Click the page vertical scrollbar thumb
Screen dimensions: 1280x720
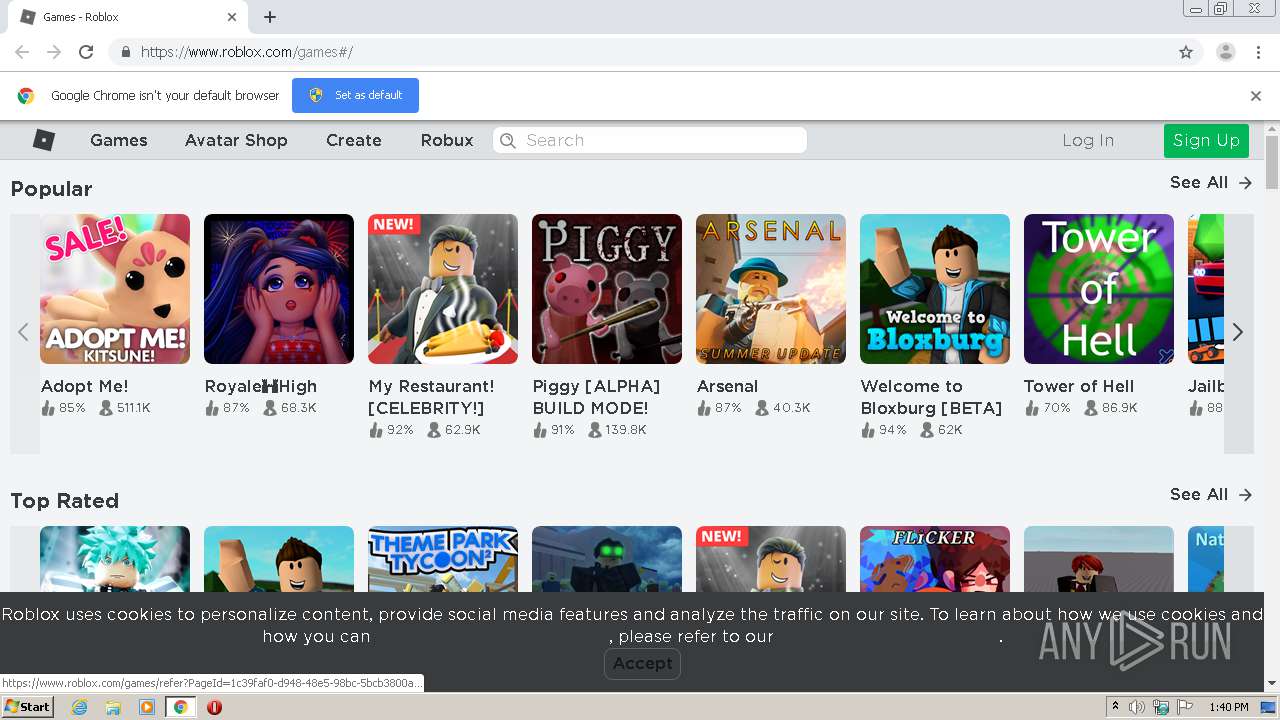point(1272,162)
